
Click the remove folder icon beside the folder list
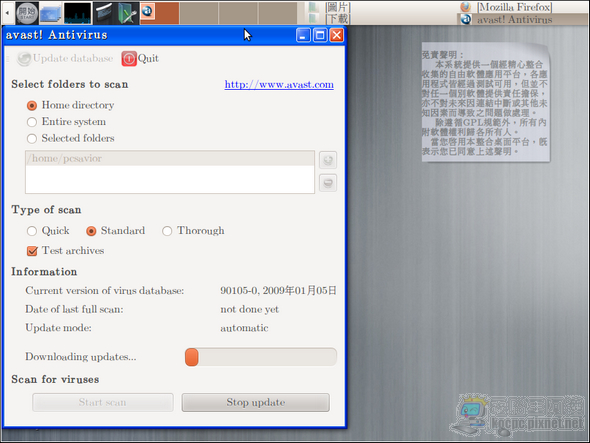point(328,183)
